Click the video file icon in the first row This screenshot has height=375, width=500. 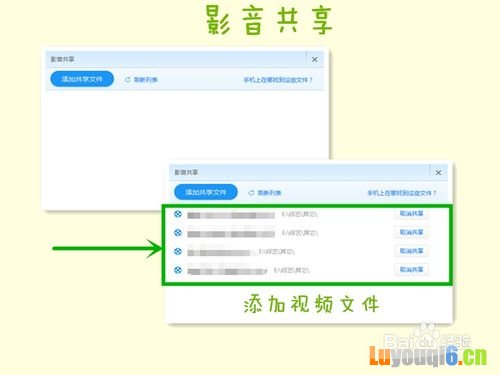coord(178,214)
